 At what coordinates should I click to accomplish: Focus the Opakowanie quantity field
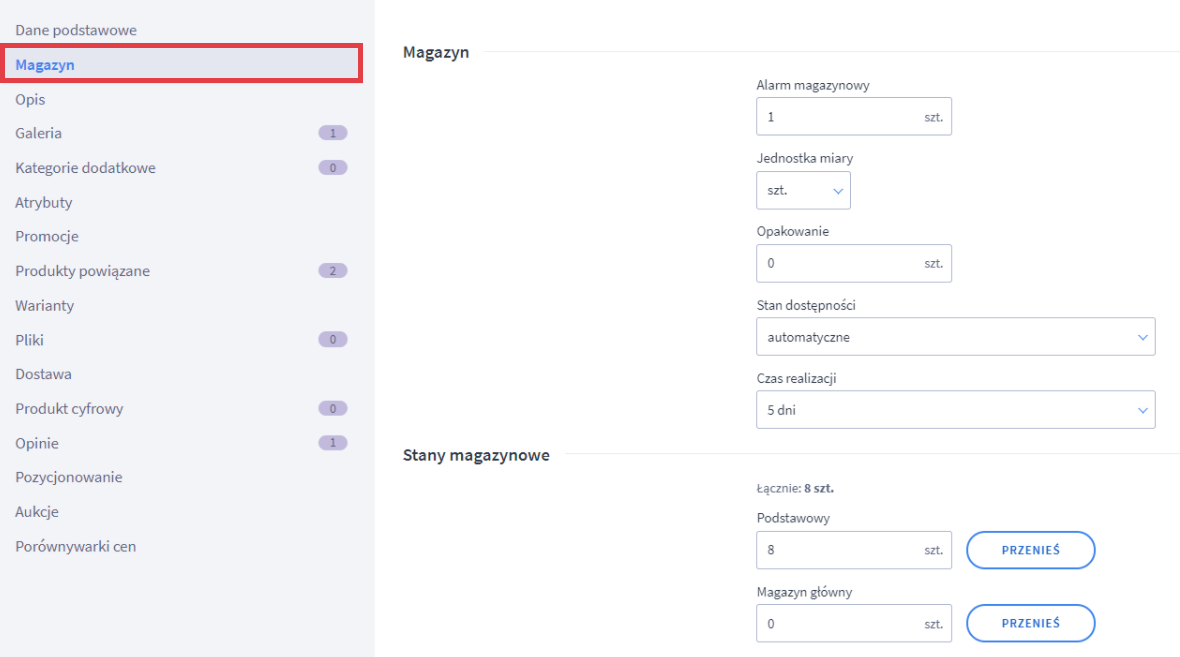[840, 264]
